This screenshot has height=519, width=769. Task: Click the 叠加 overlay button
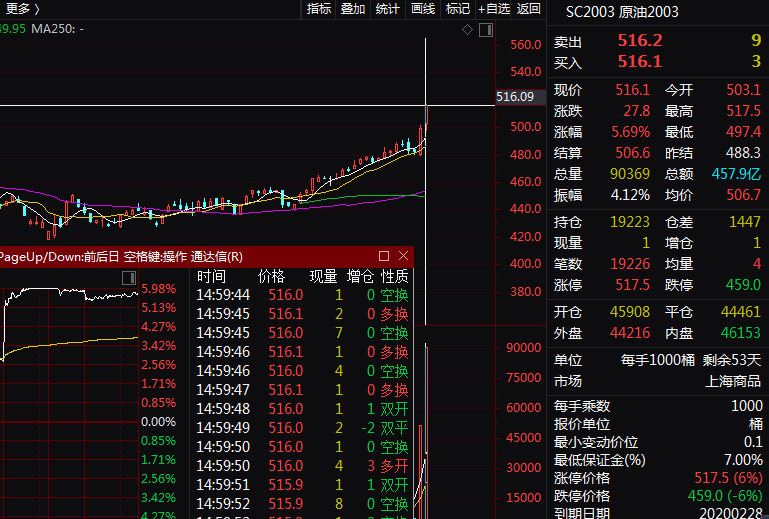[x=353, y=9]
